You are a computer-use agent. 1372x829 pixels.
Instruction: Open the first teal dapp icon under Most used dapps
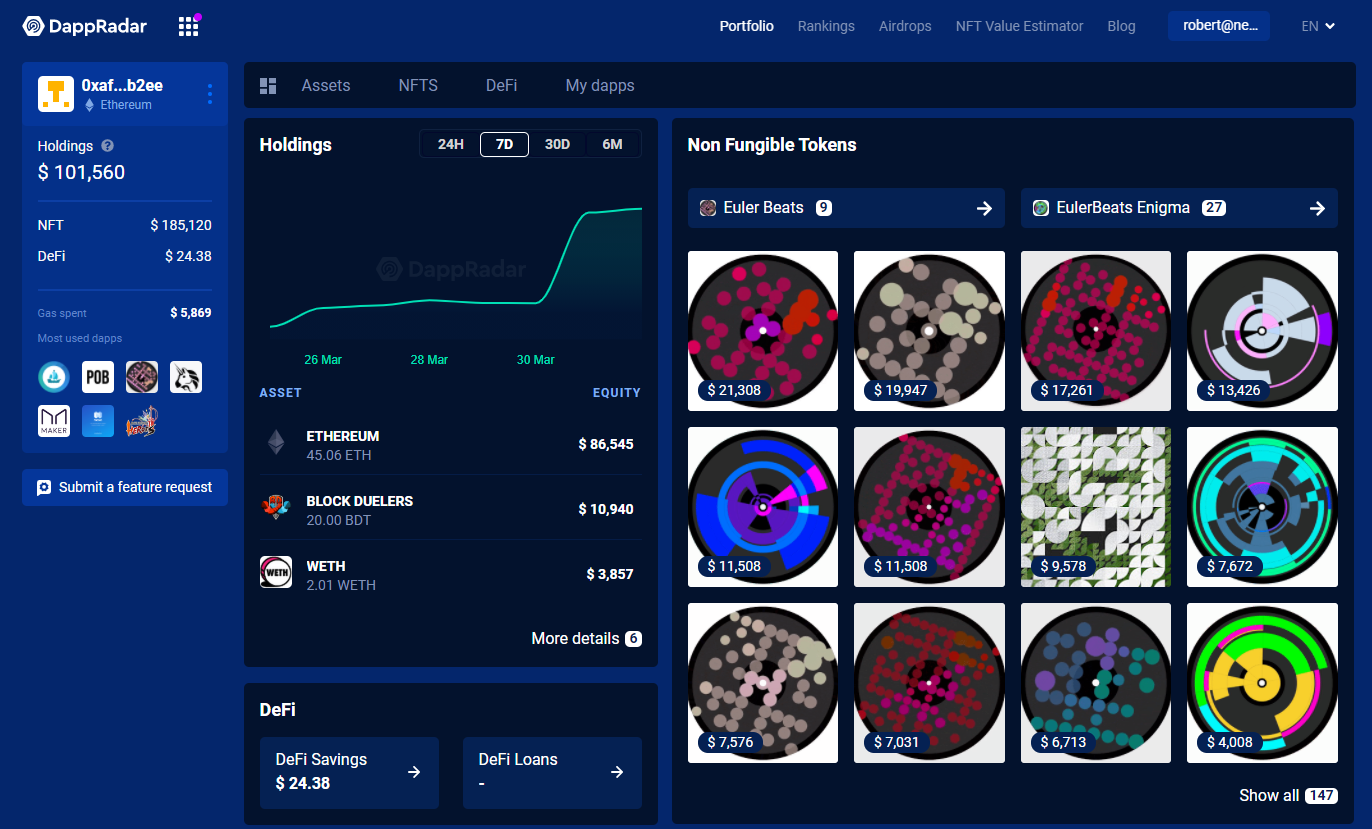54,377
